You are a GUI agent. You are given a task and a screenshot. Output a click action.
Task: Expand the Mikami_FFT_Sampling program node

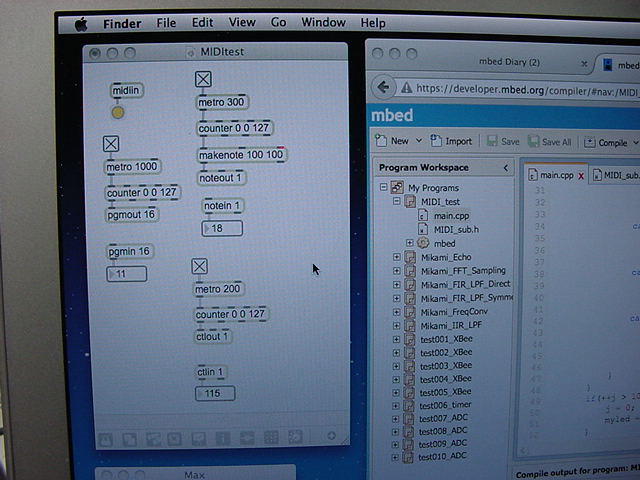pos(396,271)
